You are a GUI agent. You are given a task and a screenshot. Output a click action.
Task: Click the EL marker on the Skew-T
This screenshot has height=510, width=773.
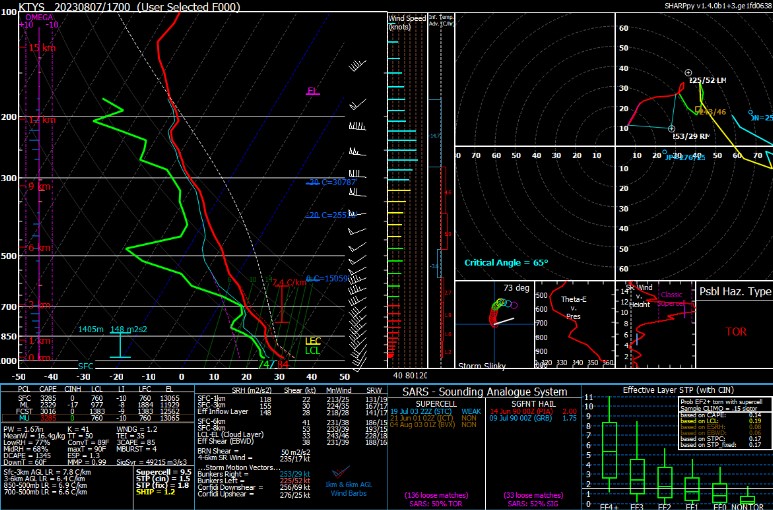(x=312, y=91)
